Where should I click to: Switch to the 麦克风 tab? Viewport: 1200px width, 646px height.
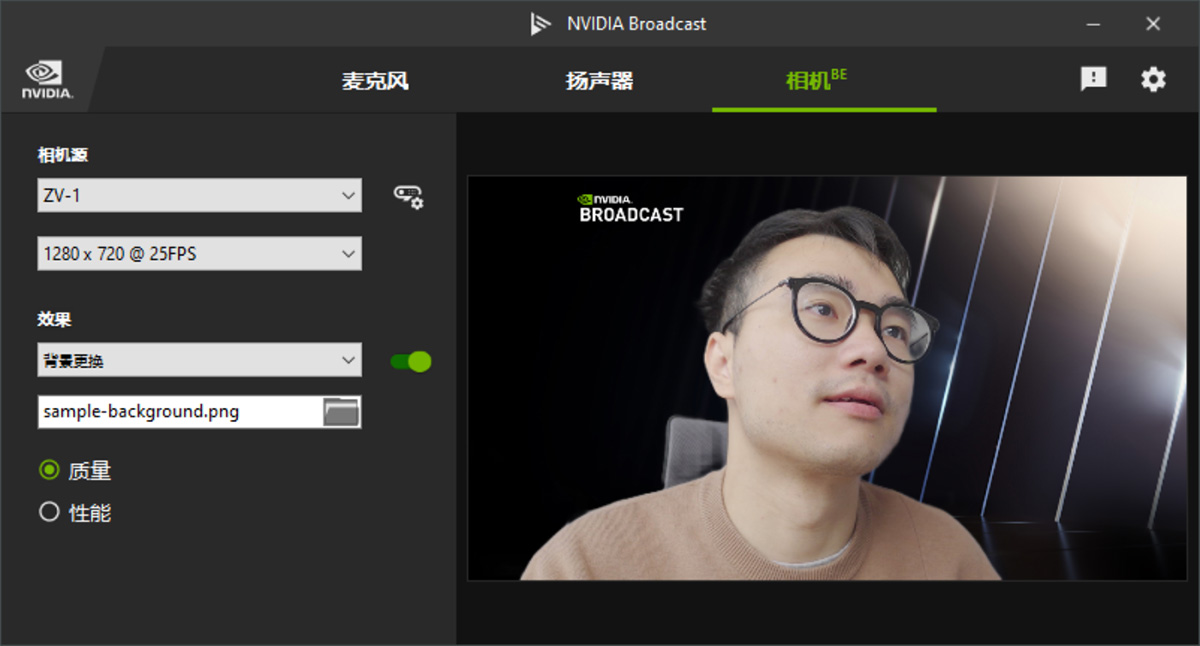pyautogui.click(x=375, y=81)
